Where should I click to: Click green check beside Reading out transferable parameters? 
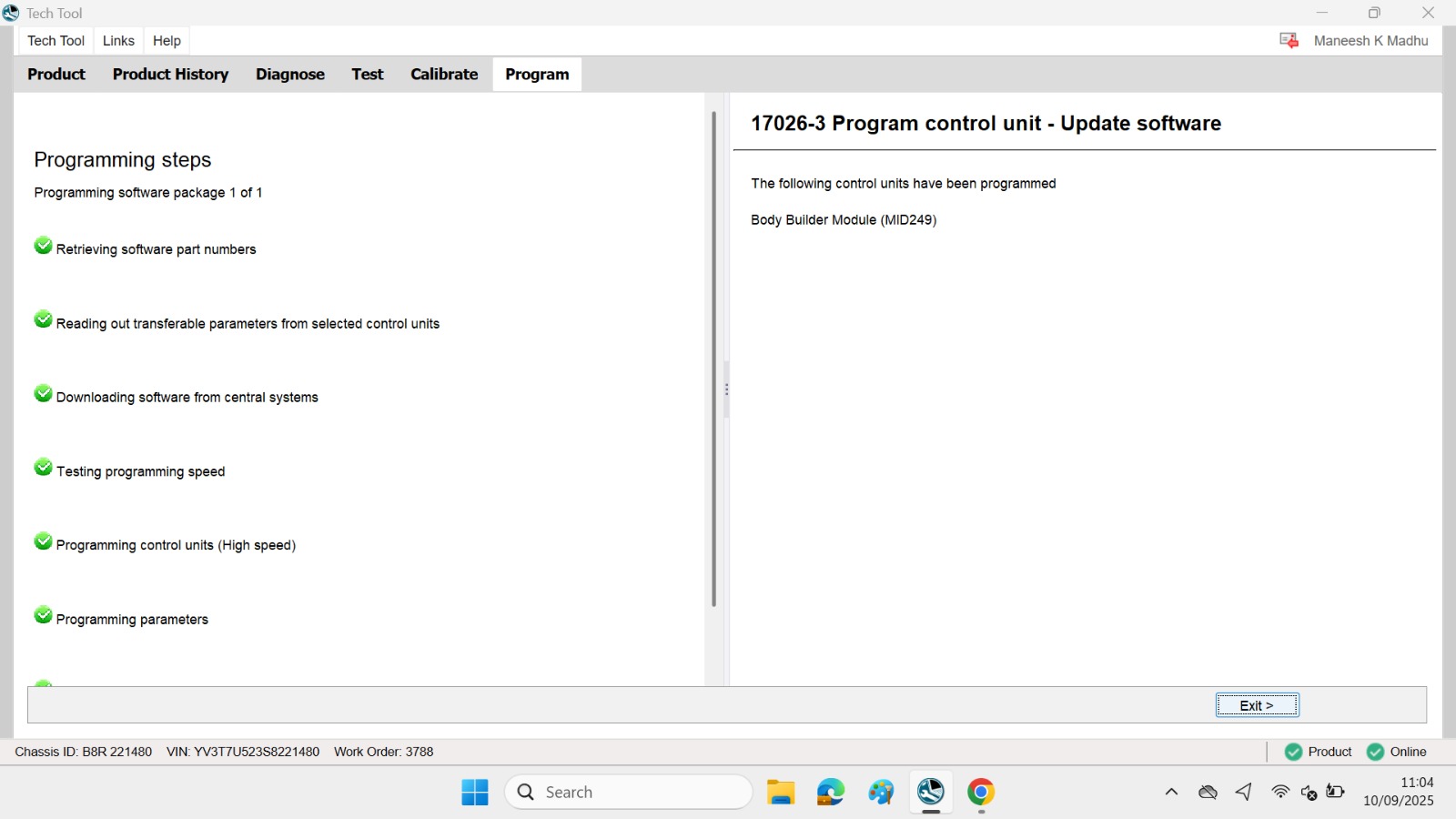pyautogui.click(x=43, y=319)
